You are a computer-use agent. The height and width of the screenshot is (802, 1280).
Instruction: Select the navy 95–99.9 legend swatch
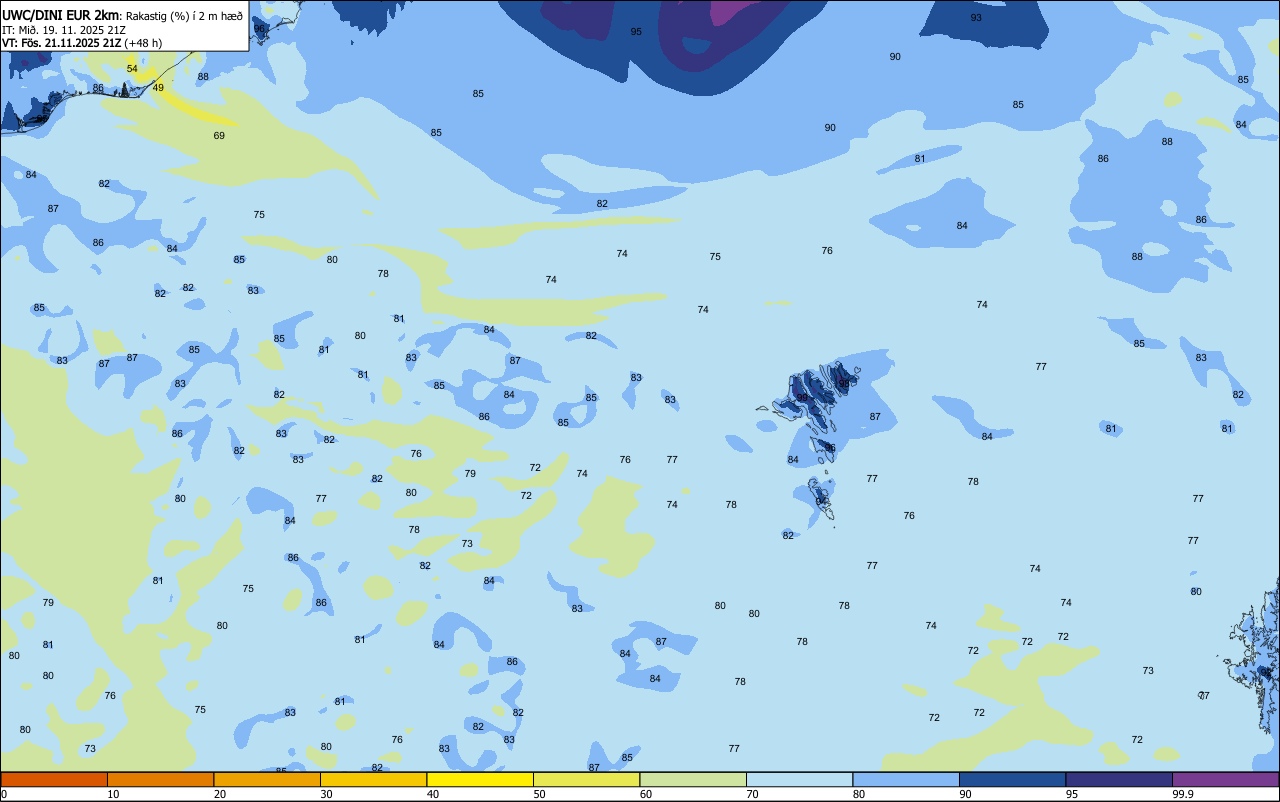(1119, 779)
